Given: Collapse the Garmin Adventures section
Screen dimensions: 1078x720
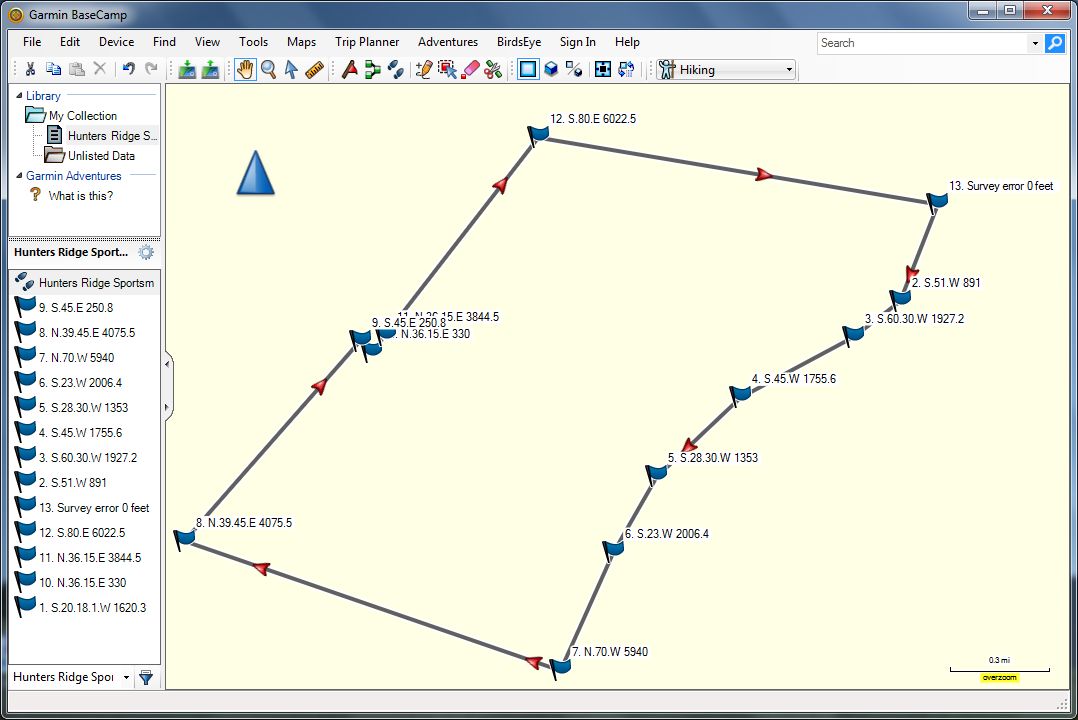Looking at the screenshot, I should 19,175.
